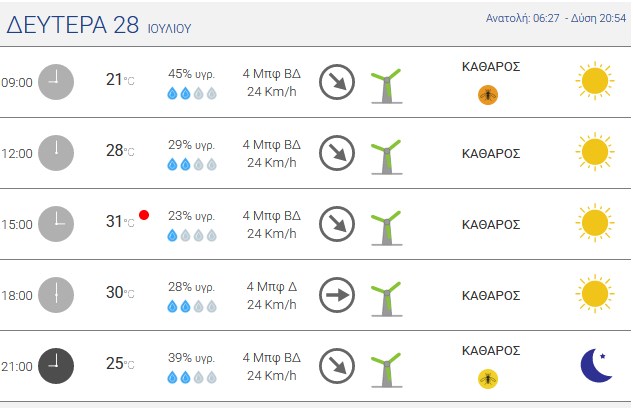
Task: Click the 4 Μπφ Δ wind text
Action: tap(272, 287)
